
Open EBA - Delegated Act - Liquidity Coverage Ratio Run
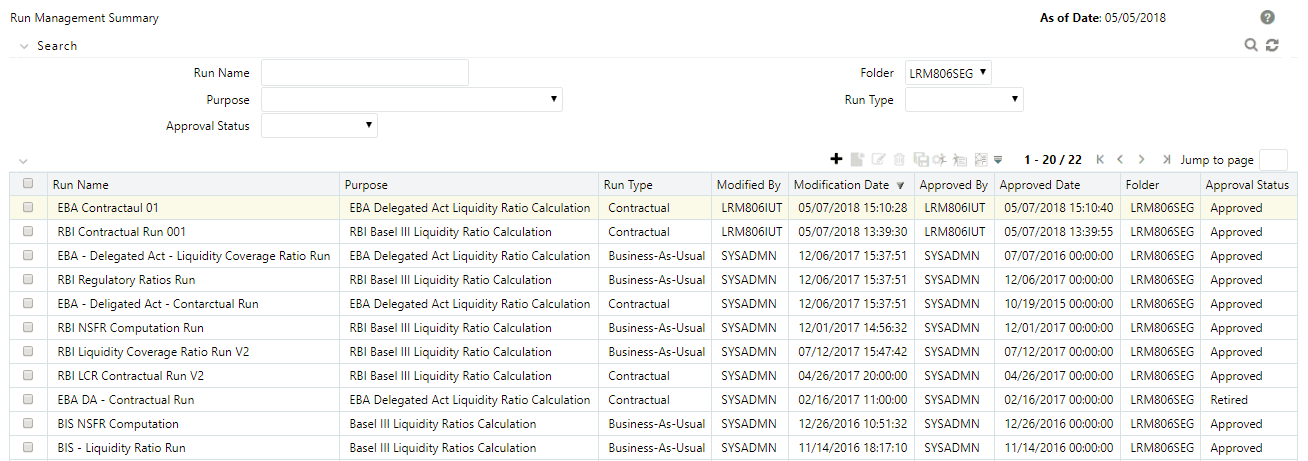pos(194,256)
